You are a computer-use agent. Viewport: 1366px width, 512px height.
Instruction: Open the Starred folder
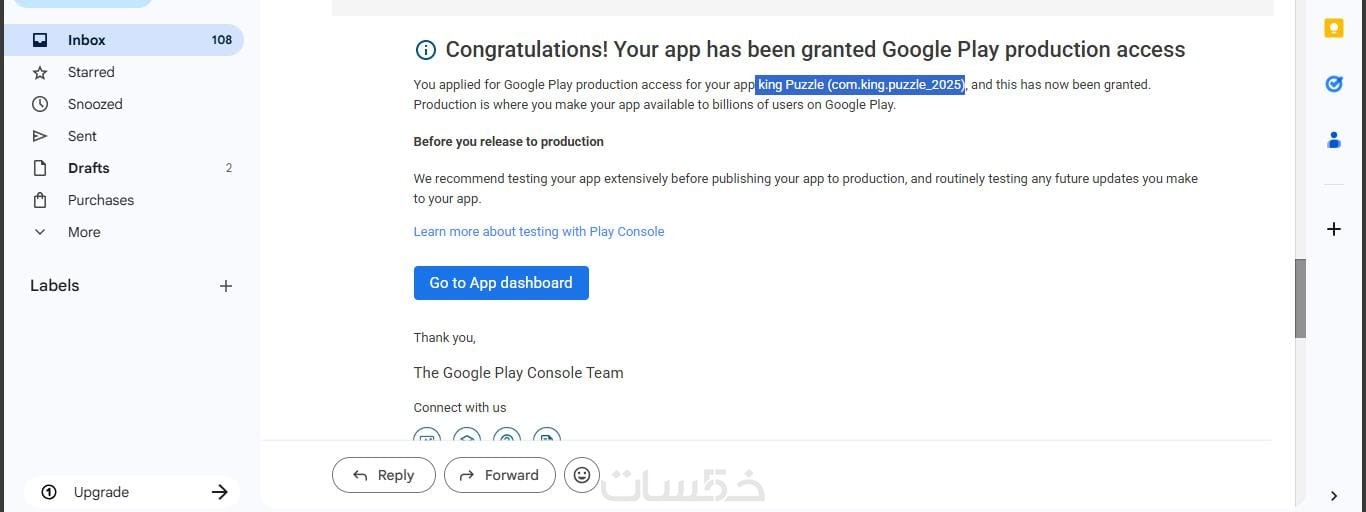(91, 72)
